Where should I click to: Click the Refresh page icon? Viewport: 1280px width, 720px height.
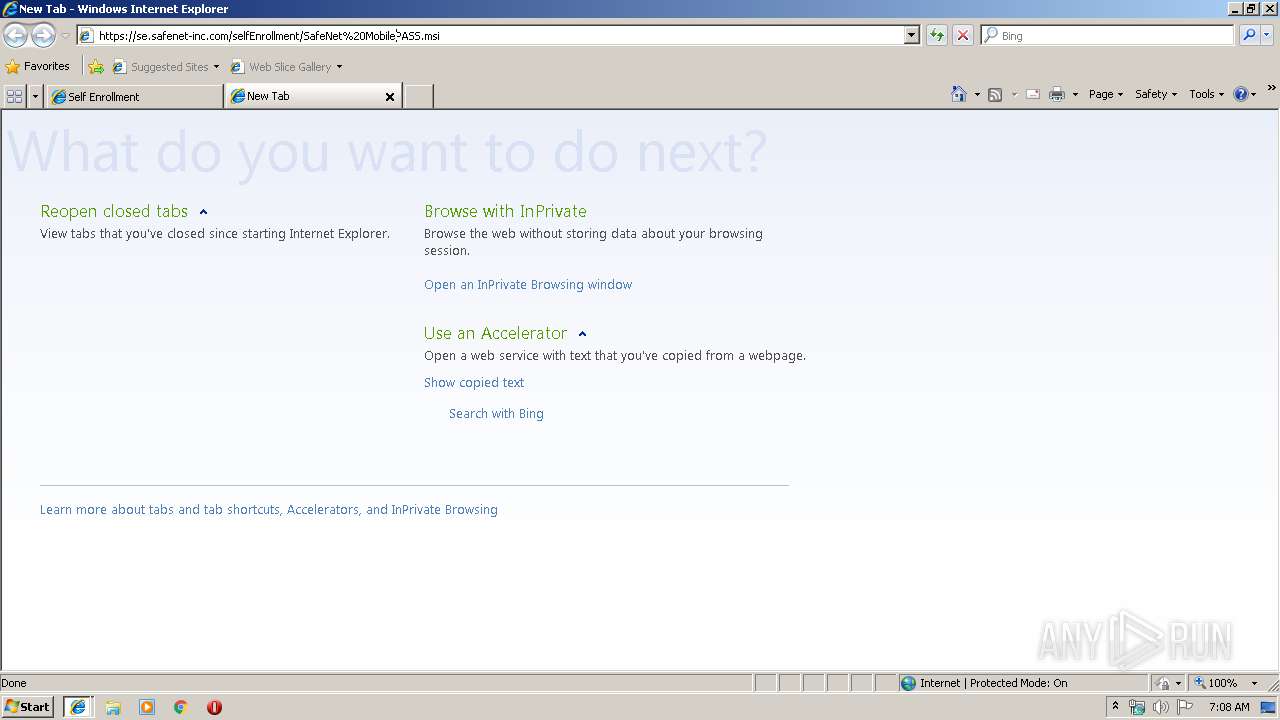pyautogui.click(x=937, y=36)
